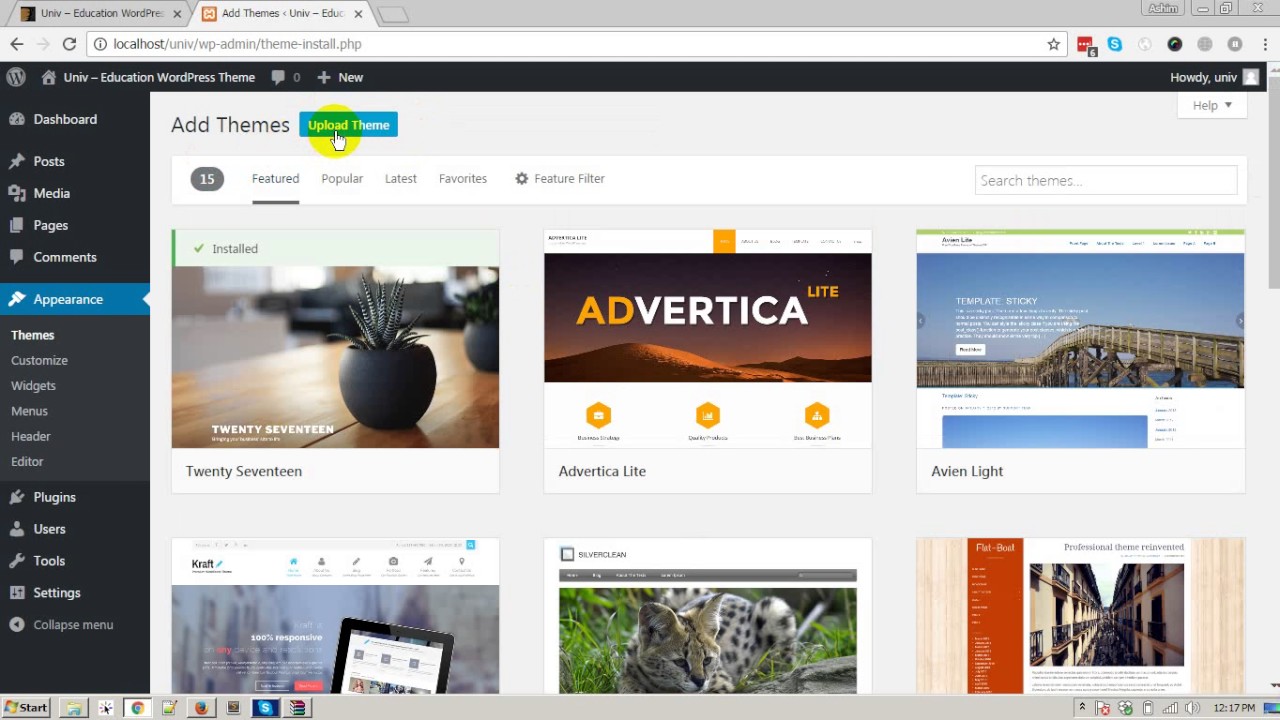Switch to the Popular tab
The height and width of the screenshot is (720, 1280).
342,179
